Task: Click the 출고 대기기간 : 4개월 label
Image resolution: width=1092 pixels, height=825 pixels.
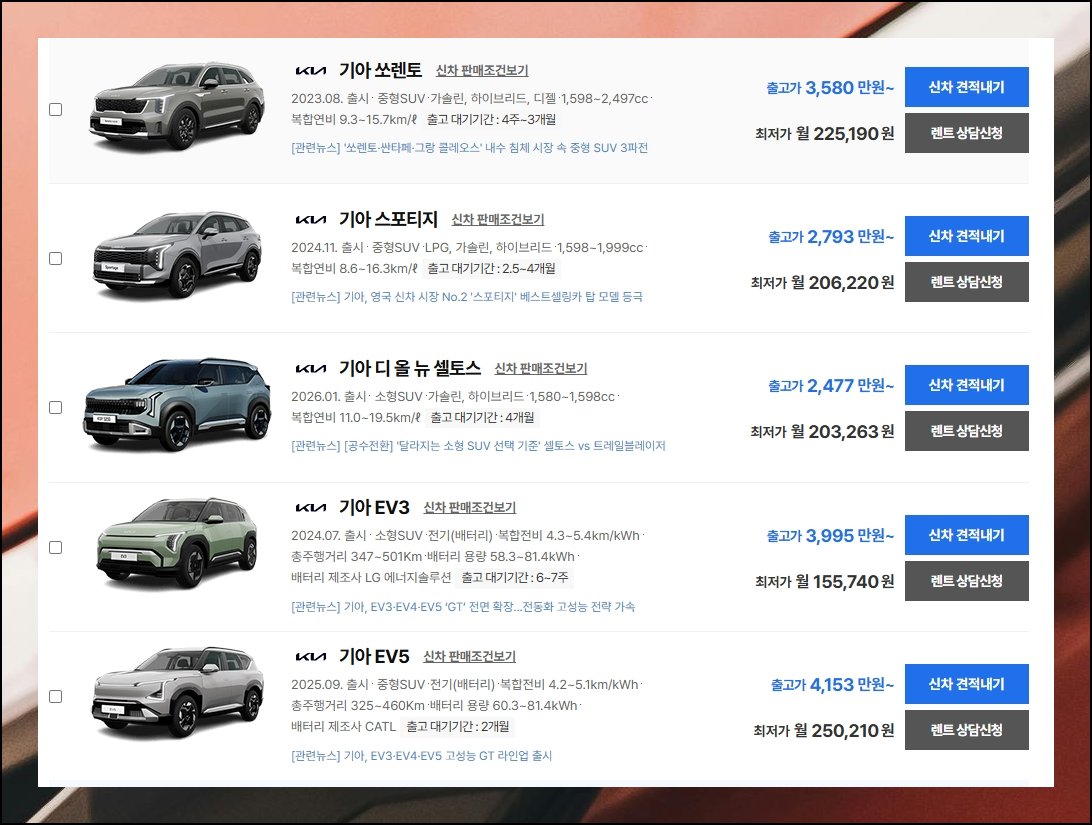Action: [x=483, y=418]
